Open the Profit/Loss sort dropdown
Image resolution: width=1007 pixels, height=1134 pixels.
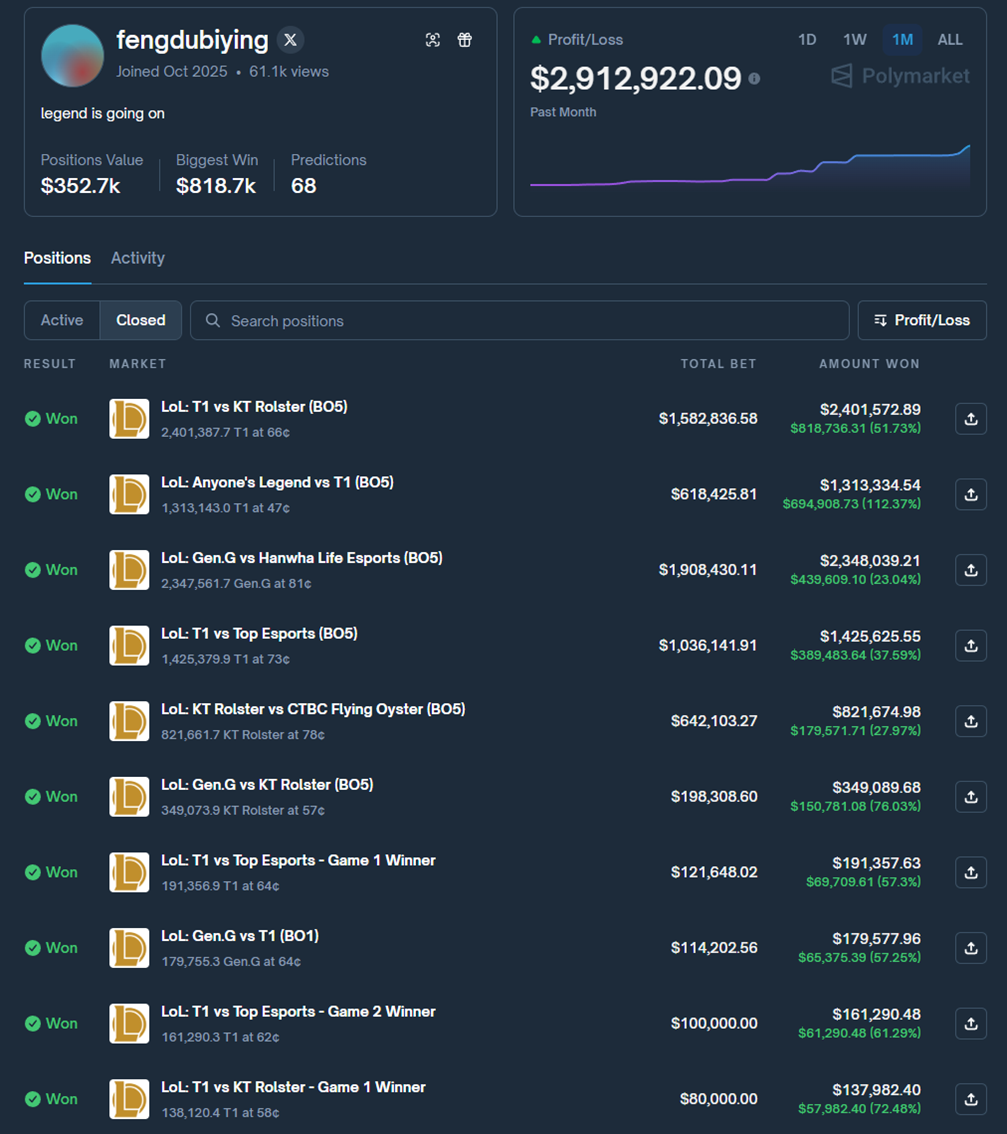click(921, 320)
